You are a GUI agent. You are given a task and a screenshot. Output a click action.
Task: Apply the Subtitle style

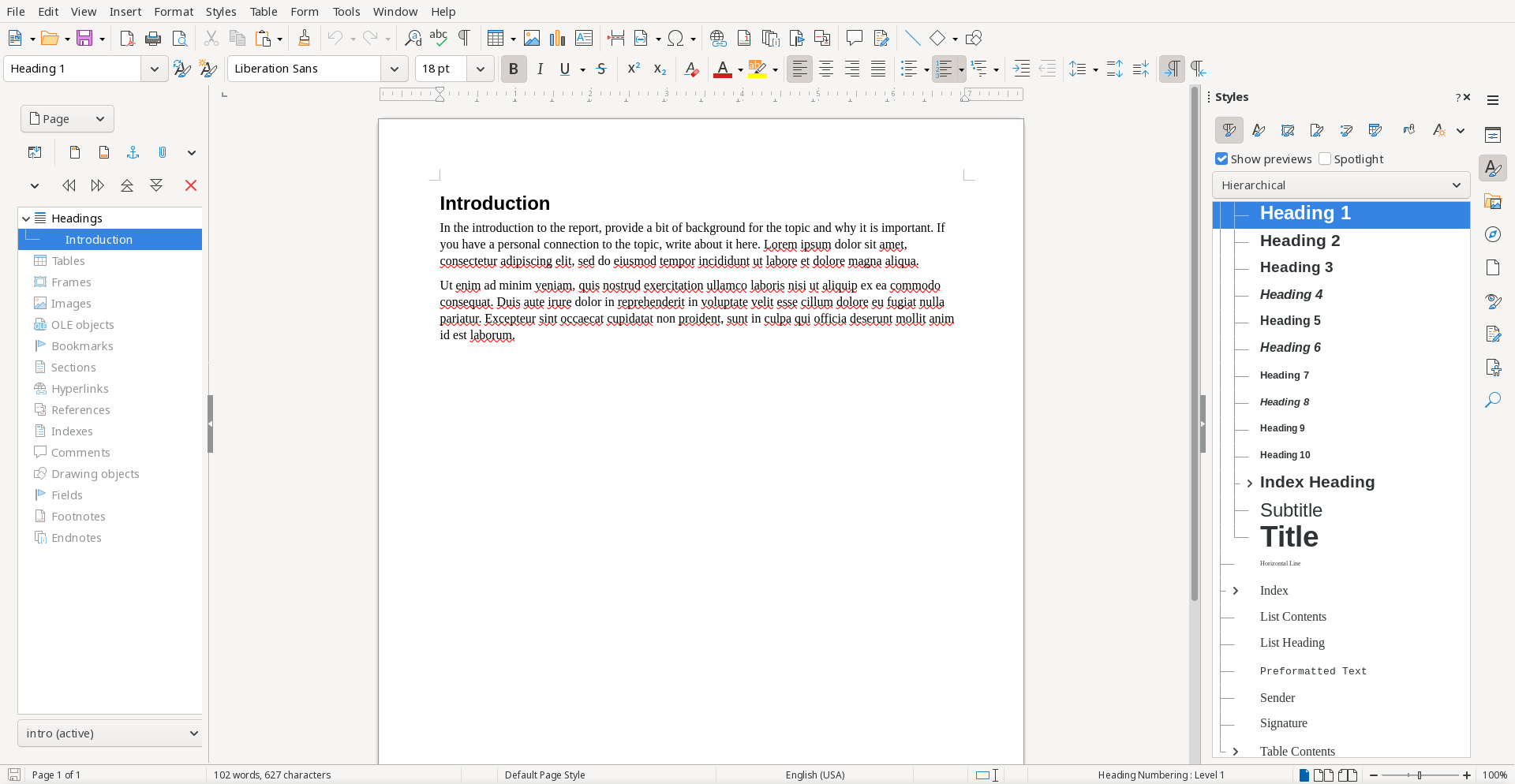pyautogui.click(x=1291, y=510)
